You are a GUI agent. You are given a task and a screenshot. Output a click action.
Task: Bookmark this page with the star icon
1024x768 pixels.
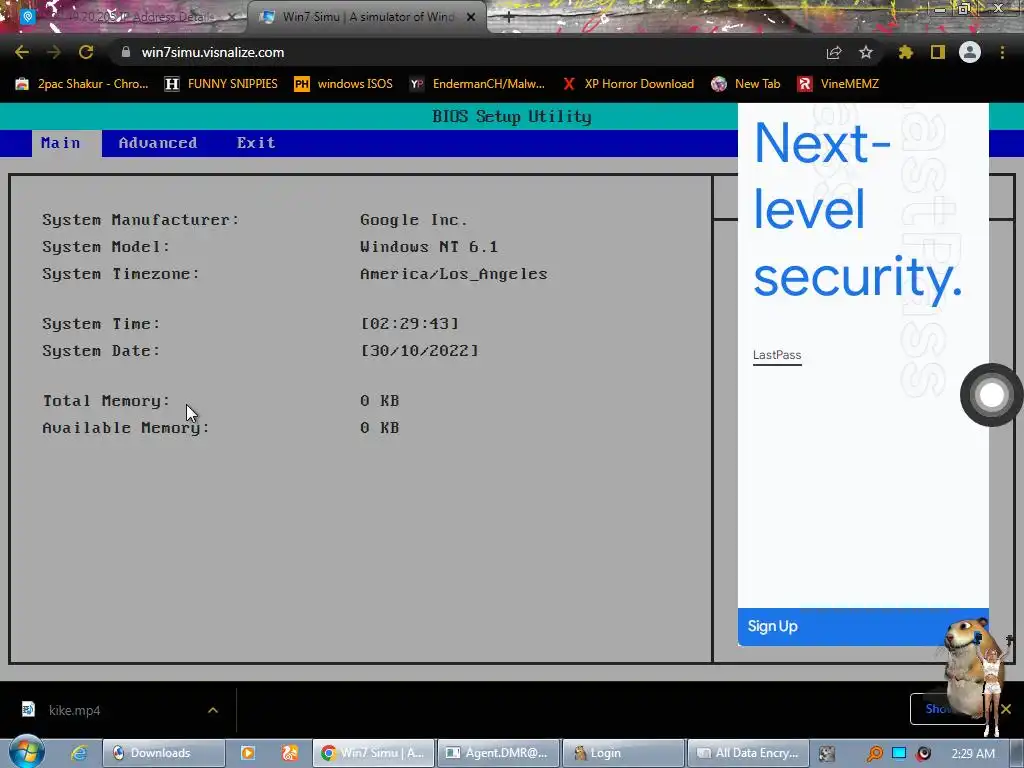coord(866,52)
